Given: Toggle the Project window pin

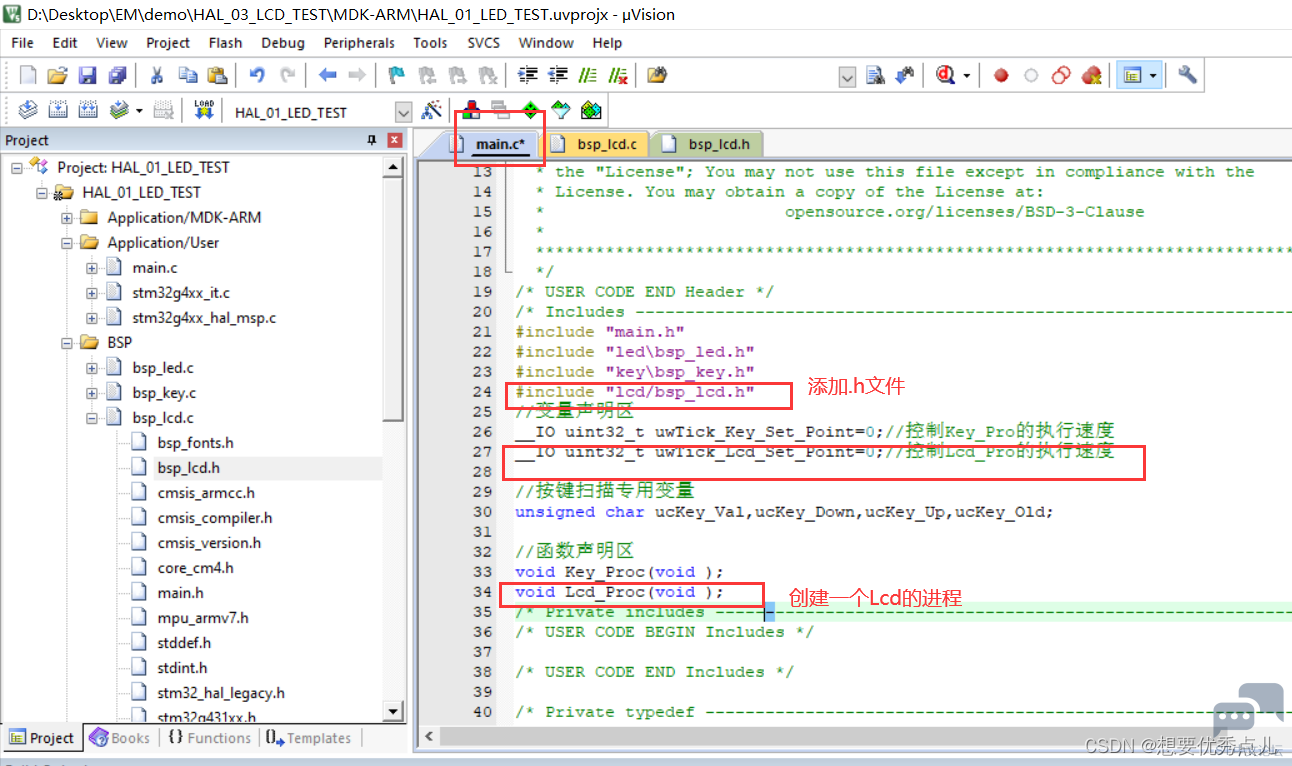Looking at the screenshot, I should 372,141.
